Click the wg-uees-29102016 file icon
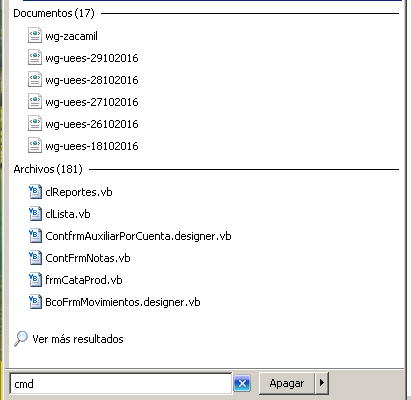This screenshot has height=400, width=411. [35, 58]
